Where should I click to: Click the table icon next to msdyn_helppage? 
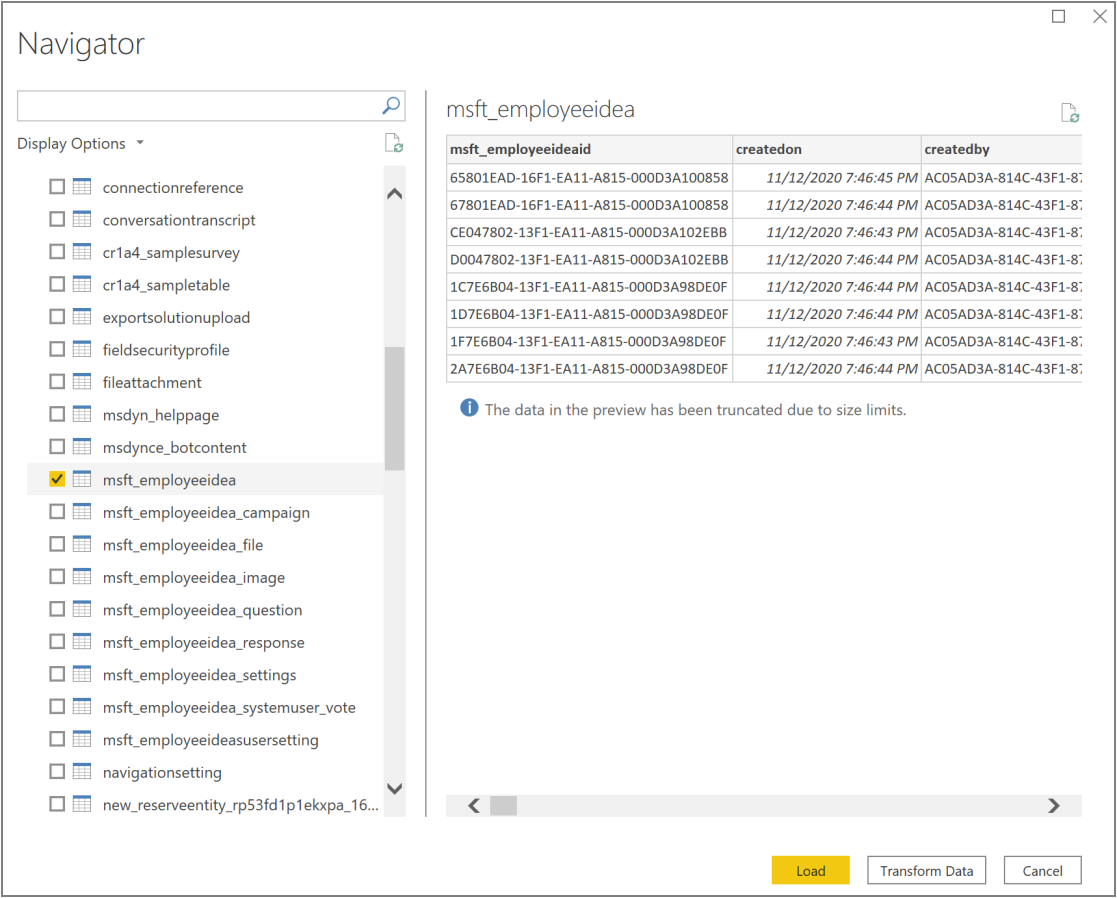pyautogui.click(x=82, y=415)
